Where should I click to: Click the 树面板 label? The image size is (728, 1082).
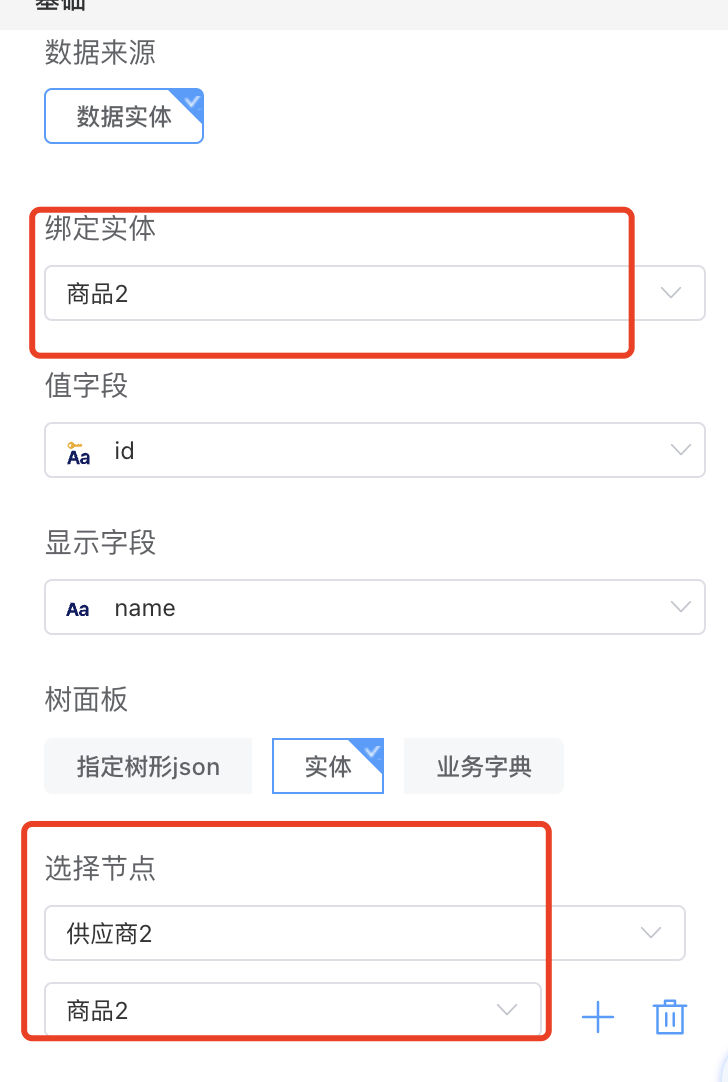[x=86, y=700]
